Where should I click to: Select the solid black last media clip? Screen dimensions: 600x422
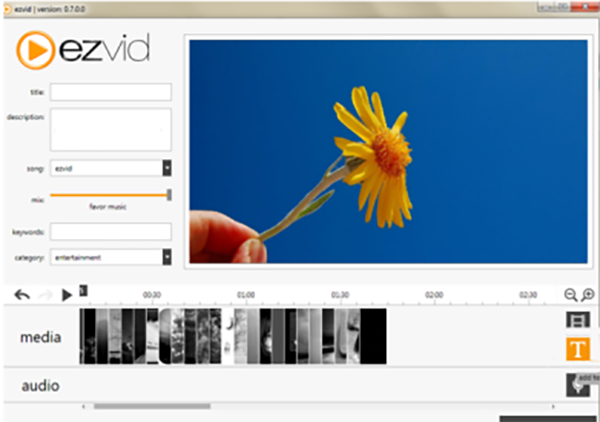click(x=373, y=336)
